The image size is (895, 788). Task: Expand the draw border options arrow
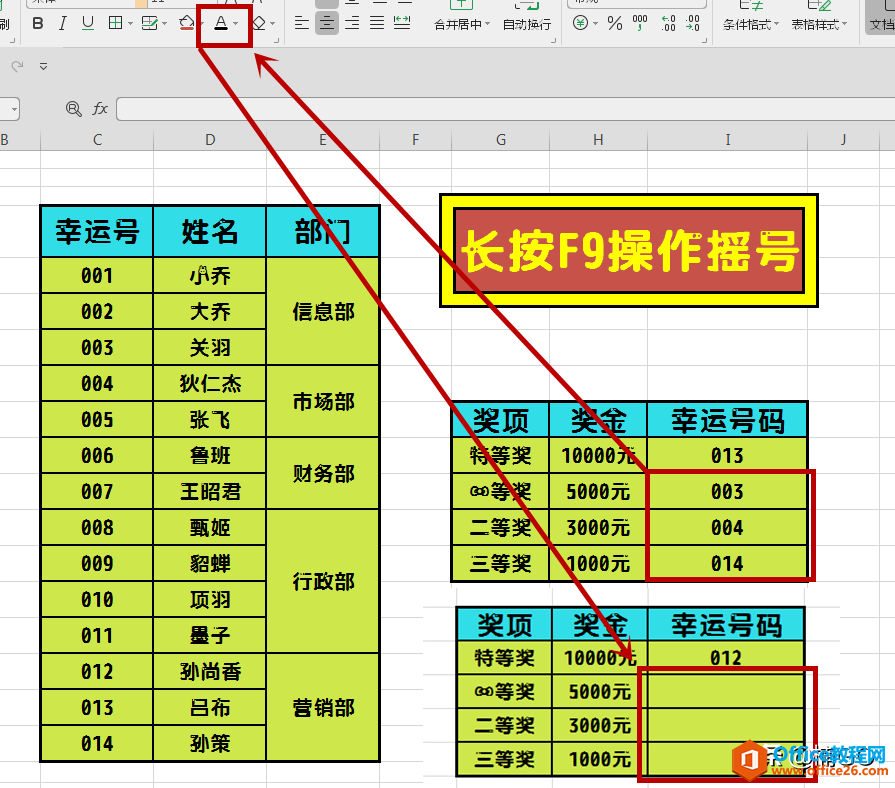click(x=164, y=24)
